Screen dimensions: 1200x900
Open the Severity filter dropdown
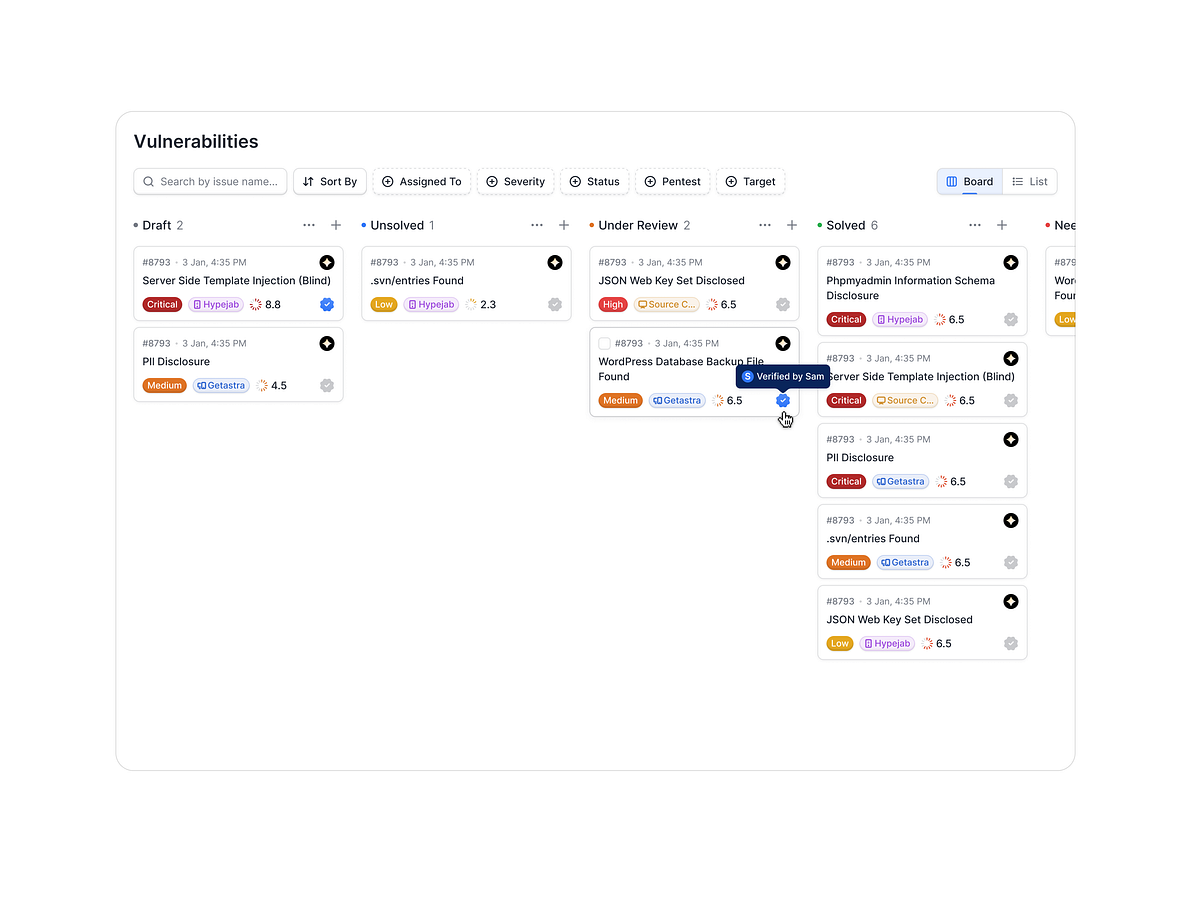click(x=516, y=181)
